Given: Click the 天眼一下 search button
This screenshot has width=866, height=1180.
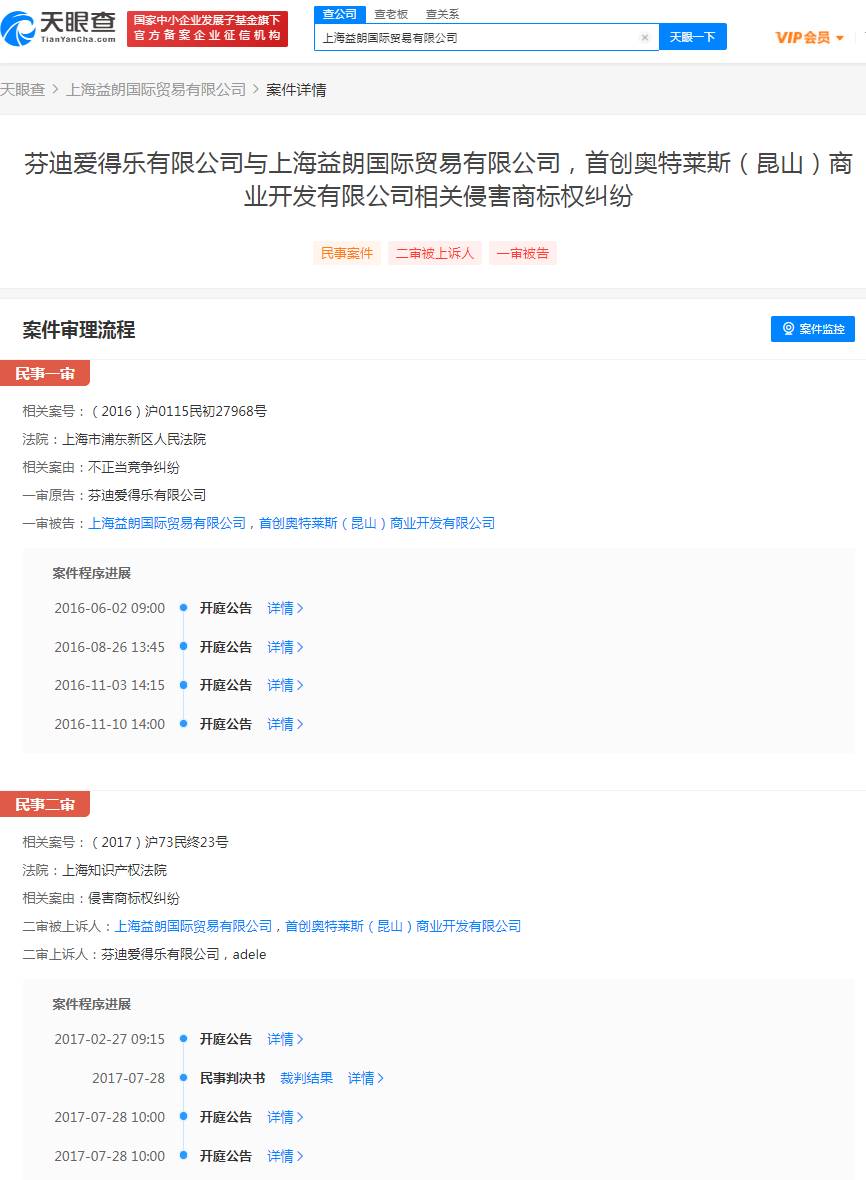Looking at the screenshot, I should pyautogui.click(x=692, y=37).
